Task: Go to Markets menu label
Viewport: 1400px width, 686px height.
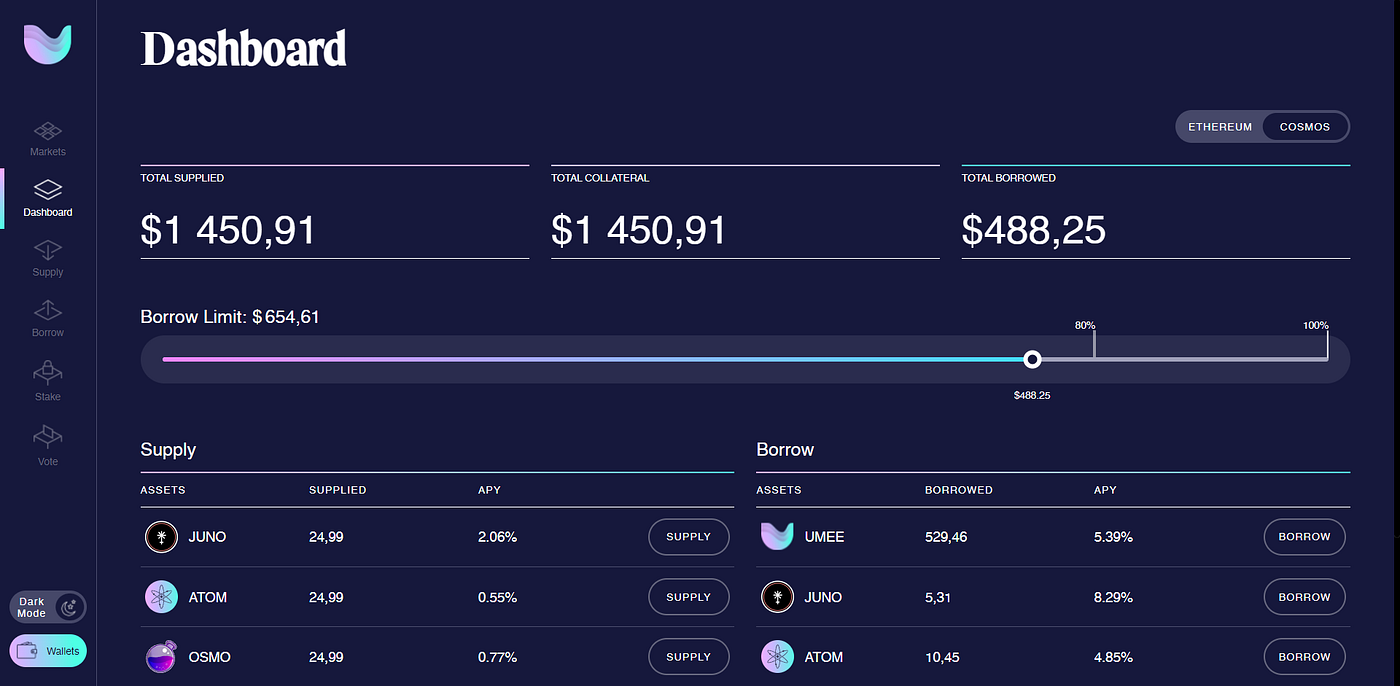Action: 48,152
